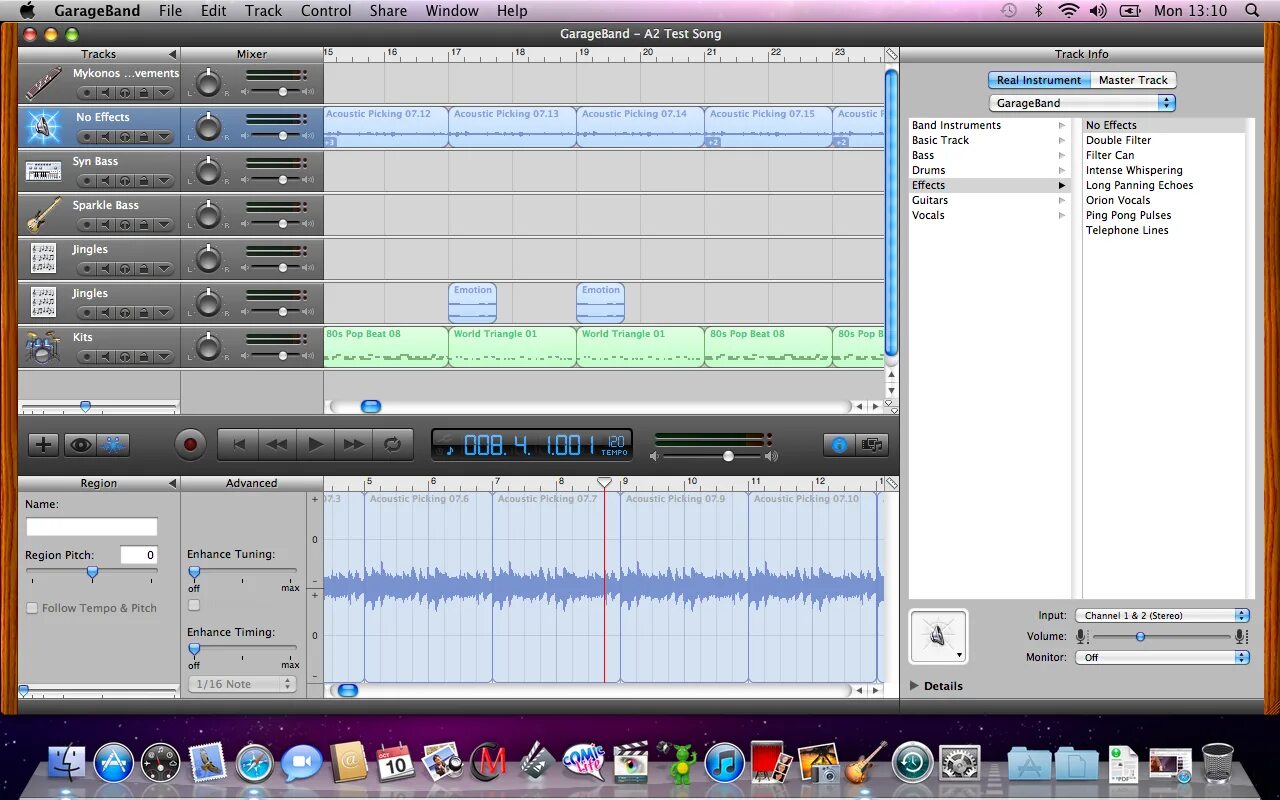The image size is (1280, 800).
Task: Choose the Double Filter preset
Action: pos(1118,140)
